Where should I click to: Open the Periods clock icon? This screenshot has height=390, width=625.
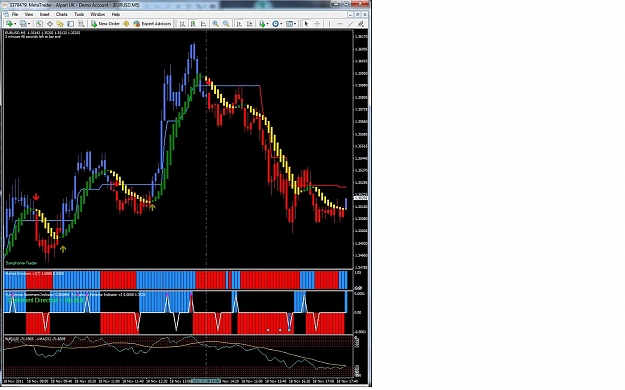tap(275, 24)
